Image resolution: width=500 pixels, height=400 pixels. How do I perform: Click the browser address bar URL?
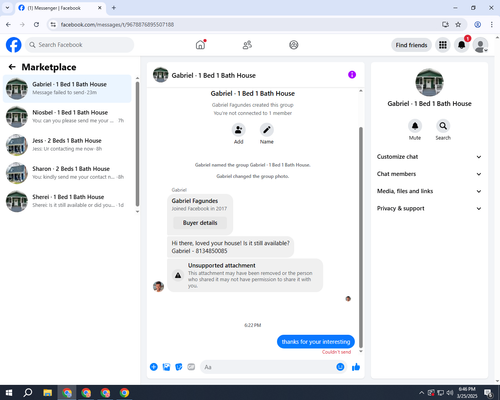pyautogui.click(x=117, y=25)
